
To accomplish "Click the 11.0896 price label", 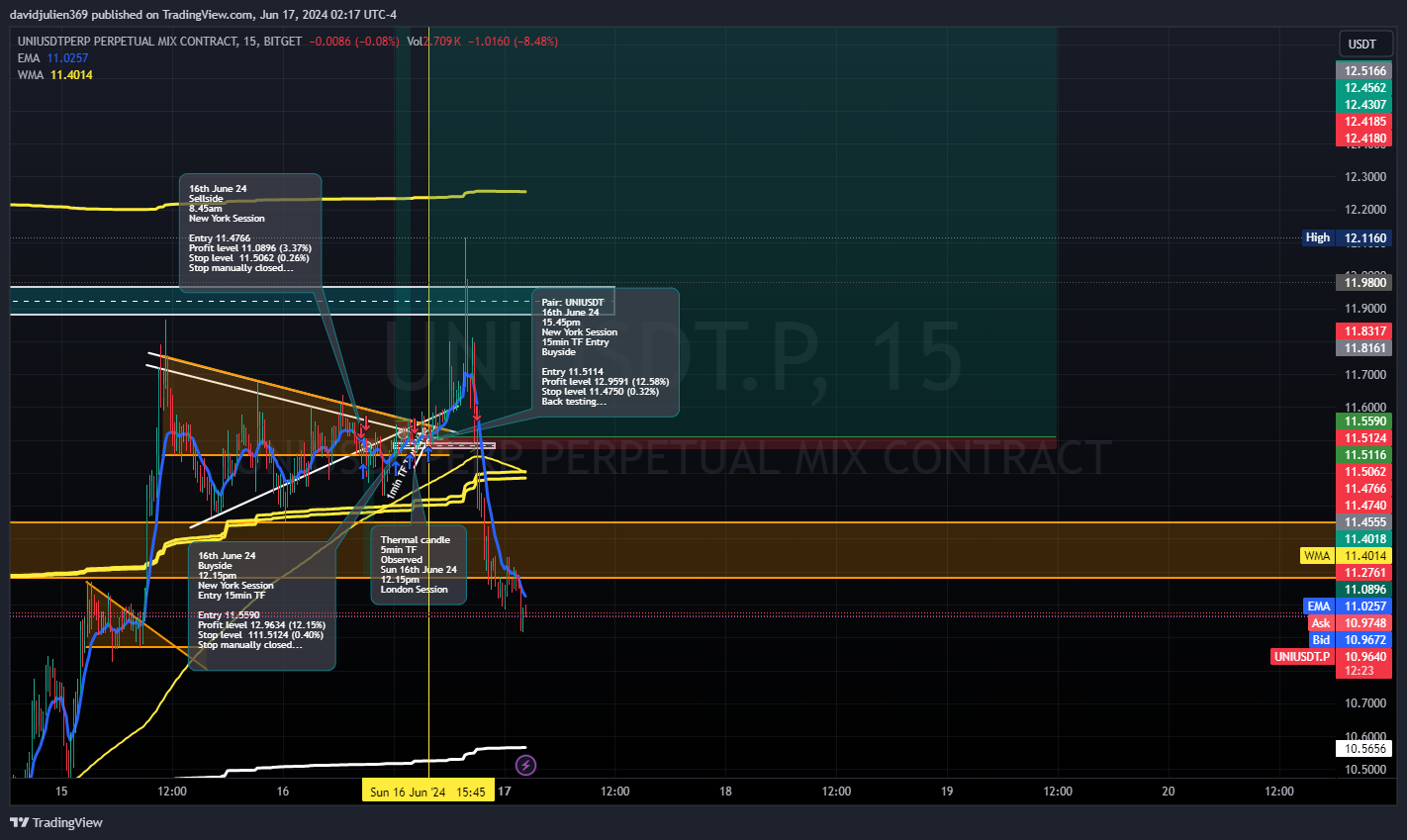I will [1364, 590].
